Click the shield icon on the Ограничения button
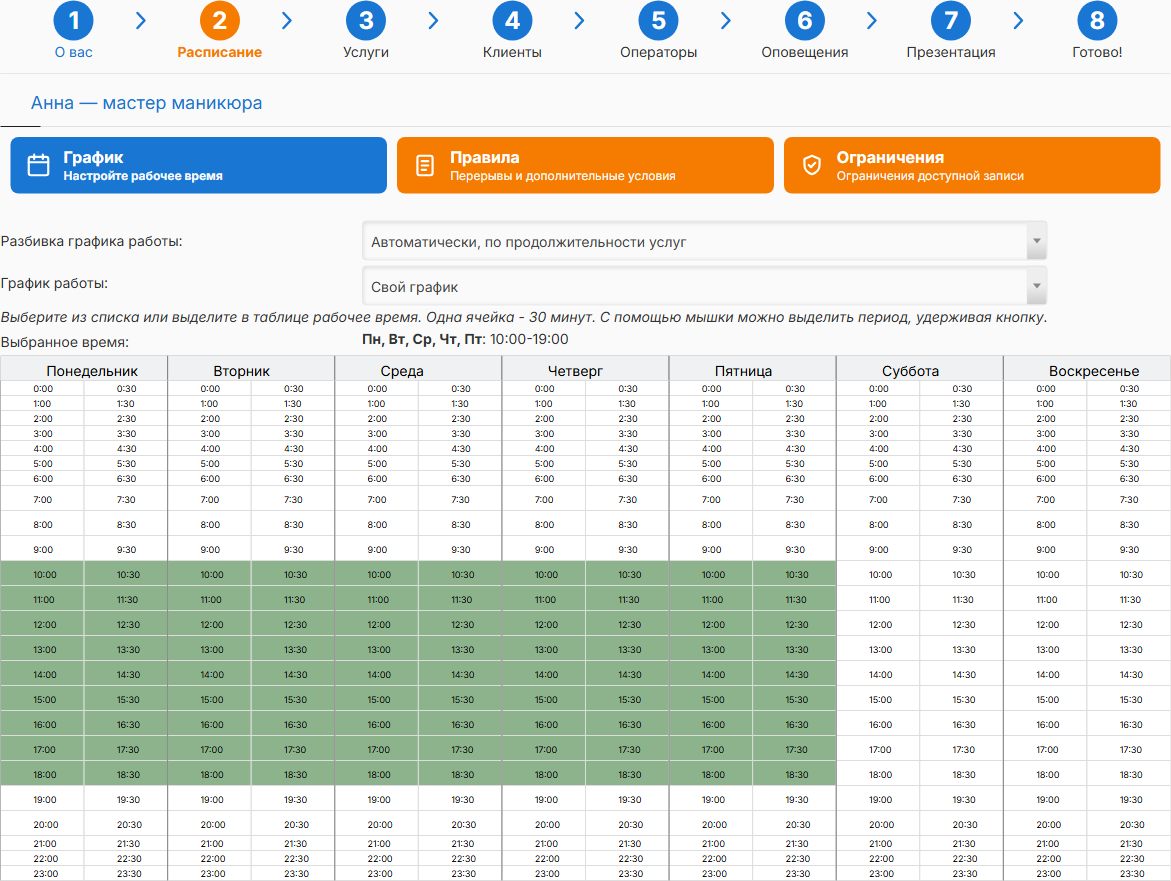1171x881 pixels. (812, 165)
